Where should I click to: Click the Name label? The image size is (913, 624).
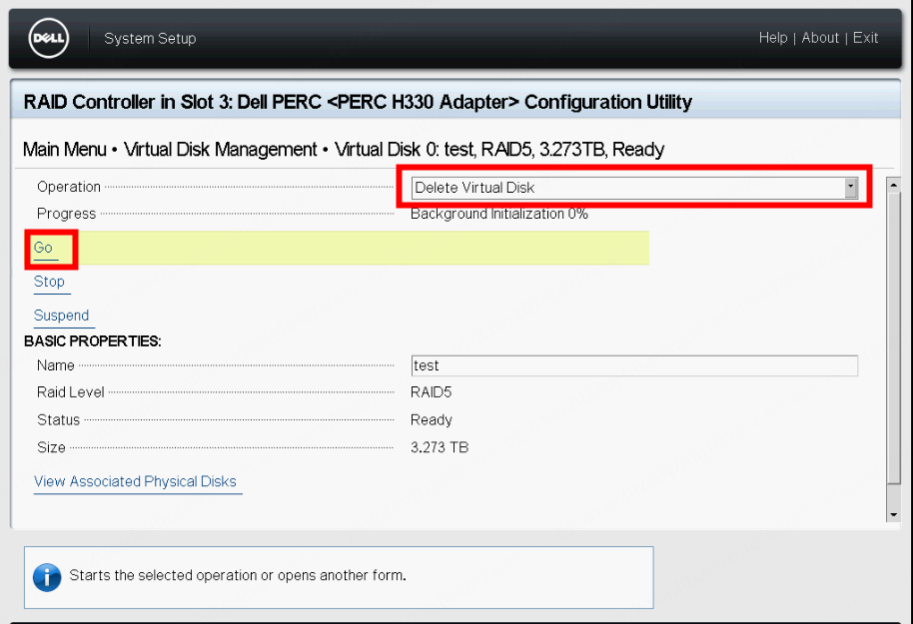click(x=56, y=366)
